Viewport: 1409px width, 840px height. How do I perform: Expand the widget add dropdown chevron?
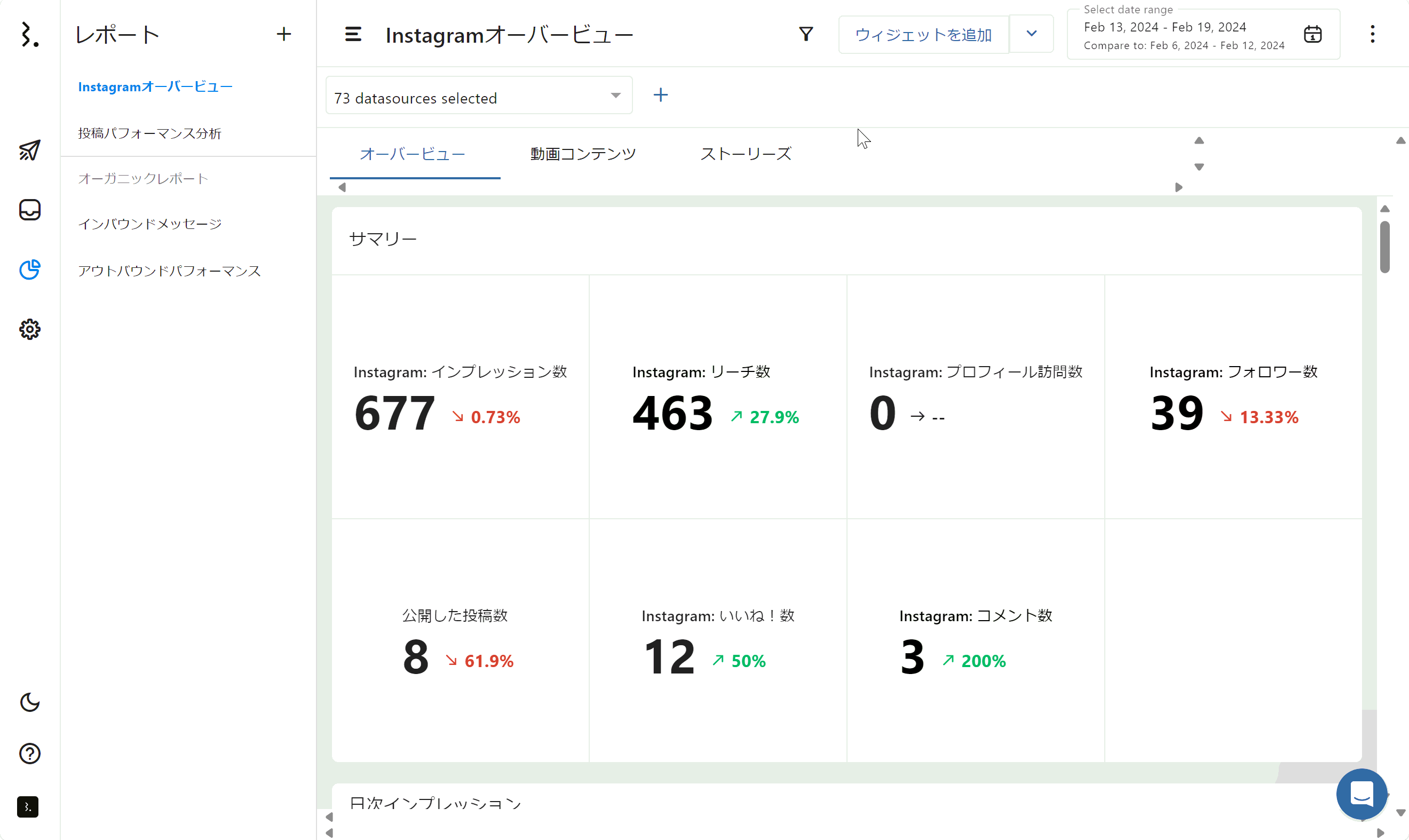(1032, 34)
